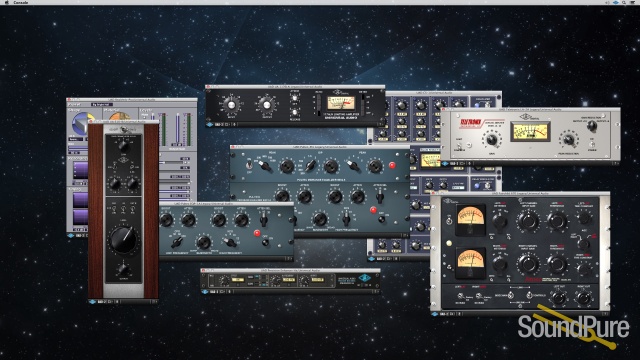The image size is (640, 360).
Task: Click the first Boost knob on the Pultec EQP-1A
Action: (x=166, y=220)
